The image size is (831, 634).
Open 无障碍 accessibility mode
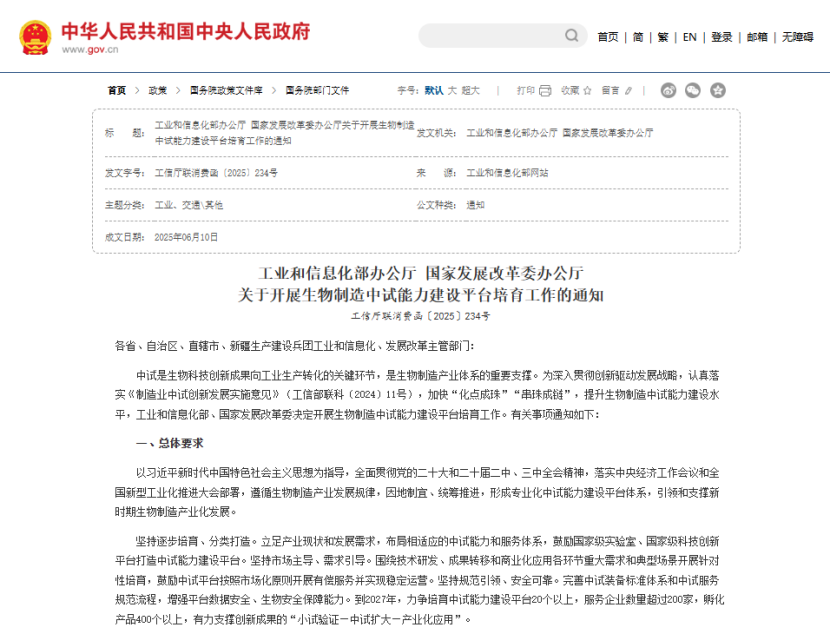click(x=797, y=37)
